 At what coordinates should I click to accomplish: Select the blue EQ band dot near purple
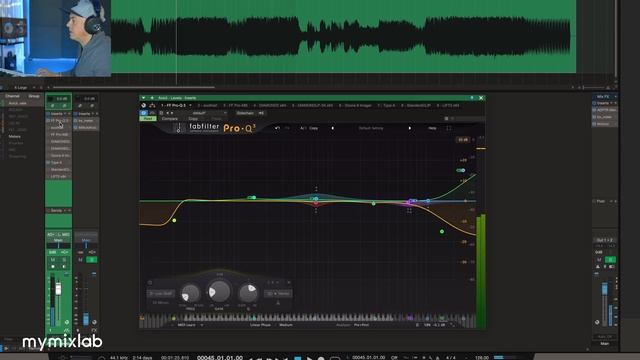tap(428, 201)
